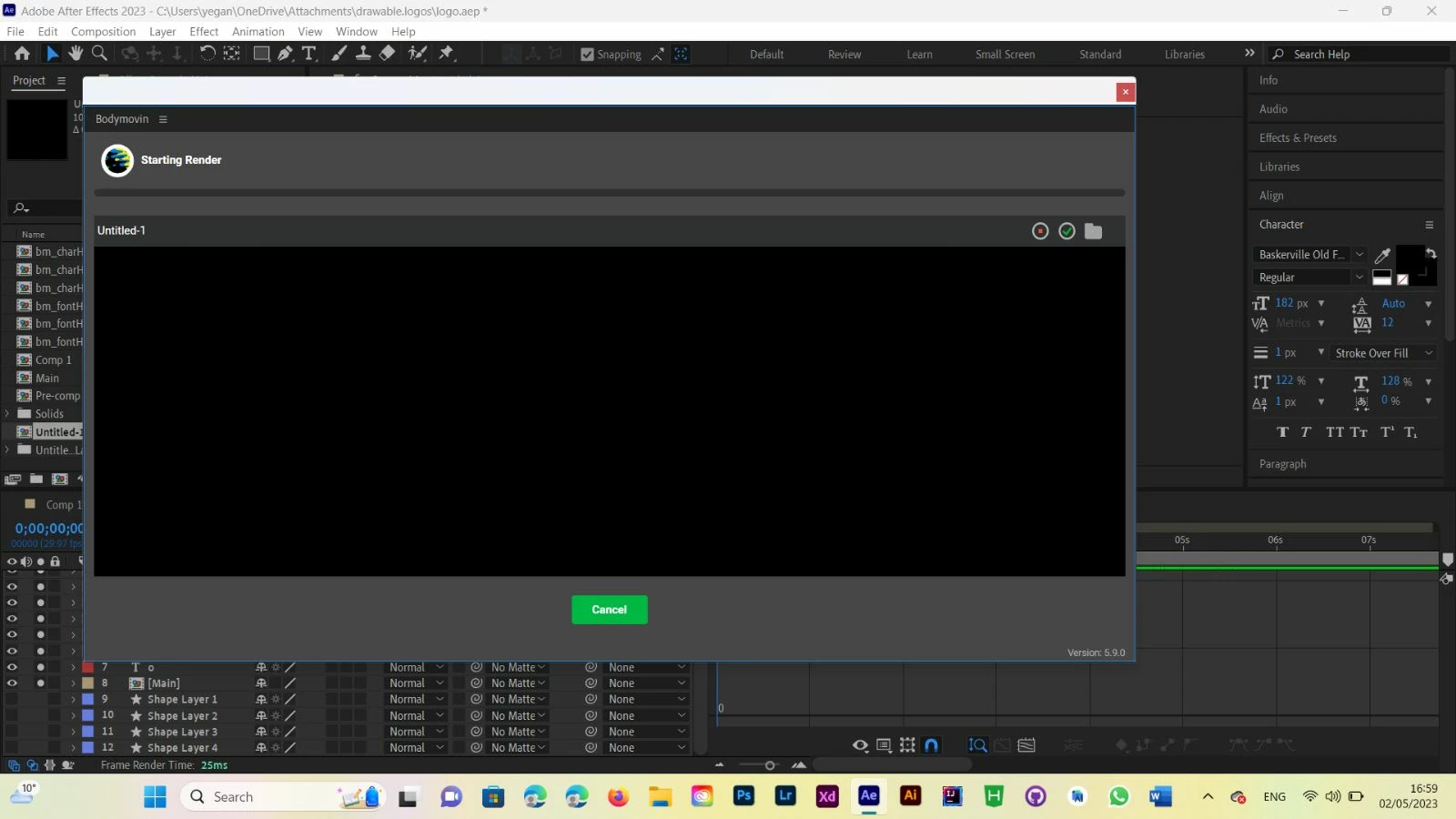Select the Pen tool
Screen dimensions: 1456x819
point(286,54)
